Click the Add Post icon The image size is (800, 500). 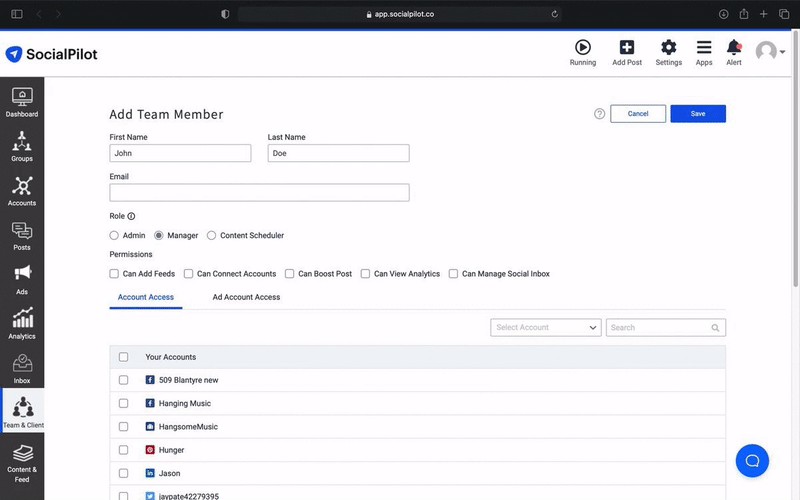627,53
